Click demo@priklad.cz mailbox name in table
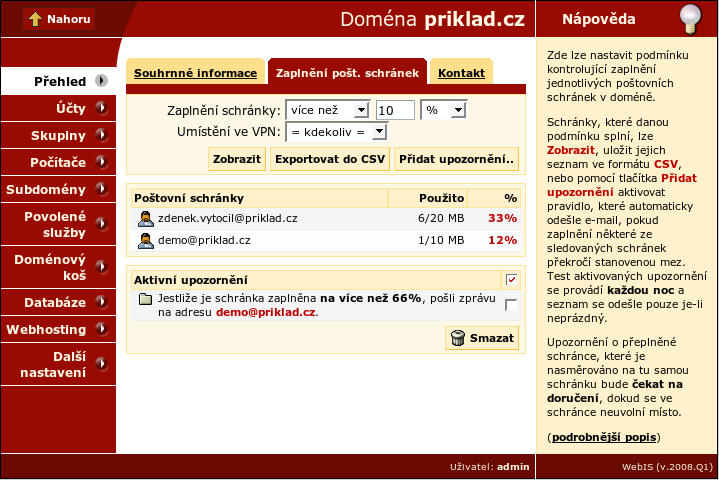The image size is (719, 480). 204,240
